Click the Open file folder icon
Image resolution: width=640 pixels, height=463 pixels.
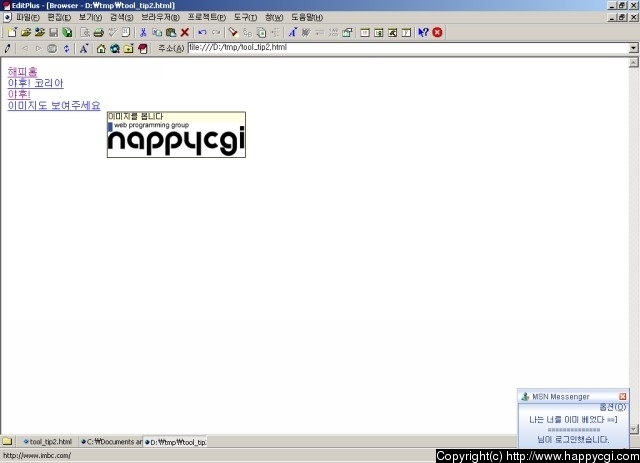coord(26,33)
